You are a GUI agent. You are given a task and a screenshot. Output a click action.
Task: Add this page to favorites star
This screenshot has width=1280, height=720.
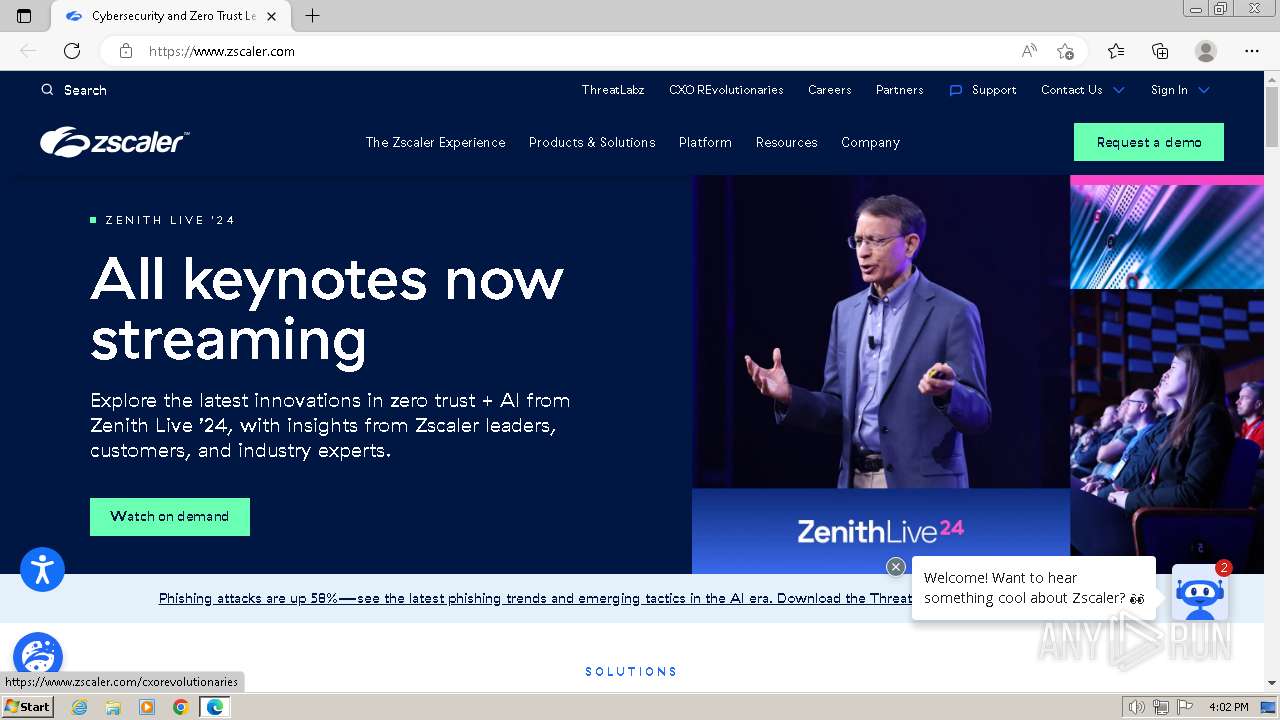pyautogui.click(x=1065, y=51)
